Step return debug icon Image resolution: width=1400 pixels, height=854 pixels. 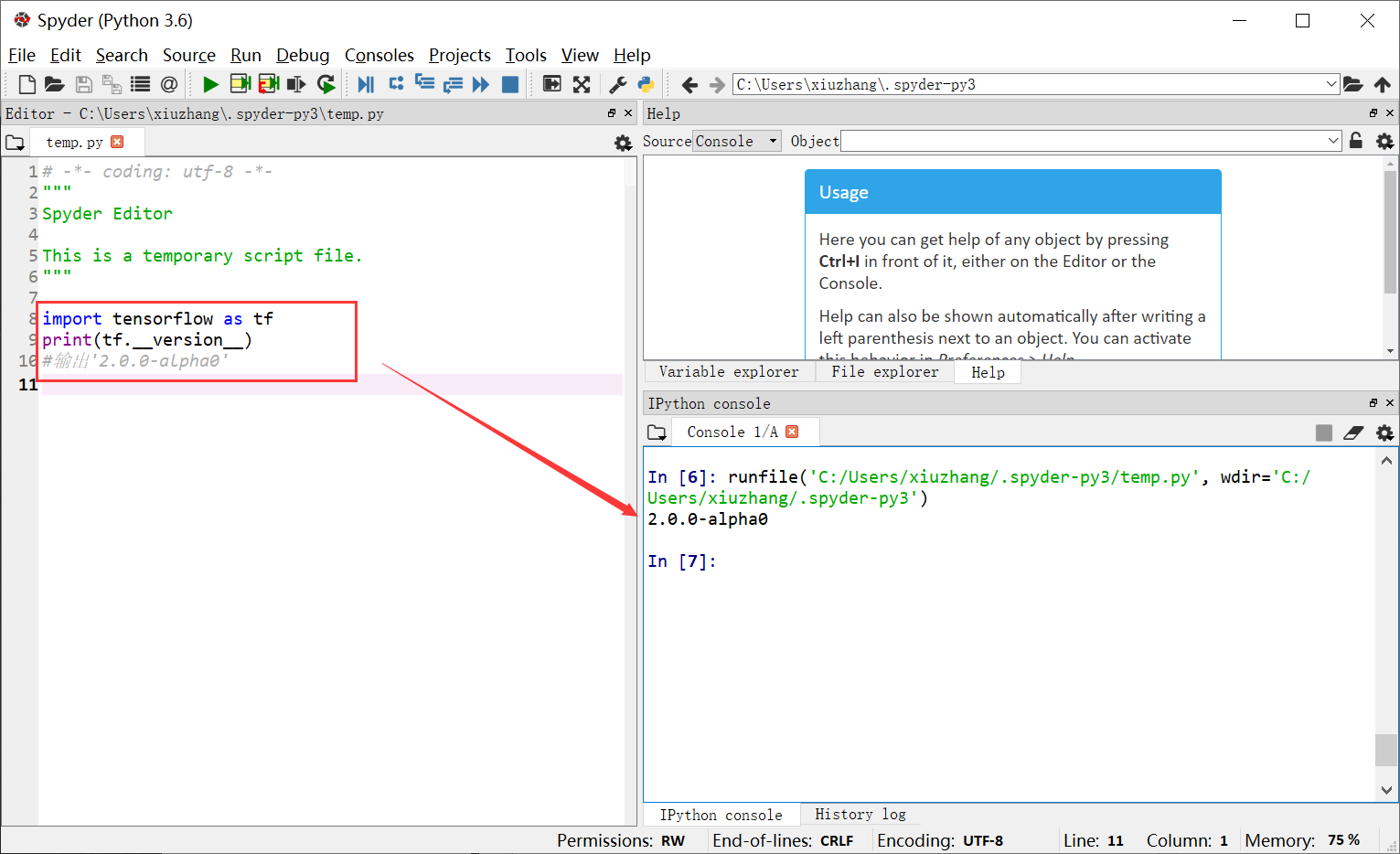point(453,84)
